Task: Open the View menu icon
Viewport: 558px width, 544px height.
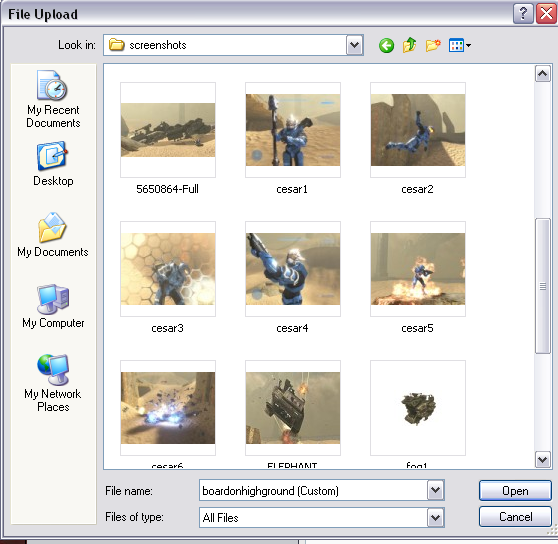Action: (x=460, y=45)
